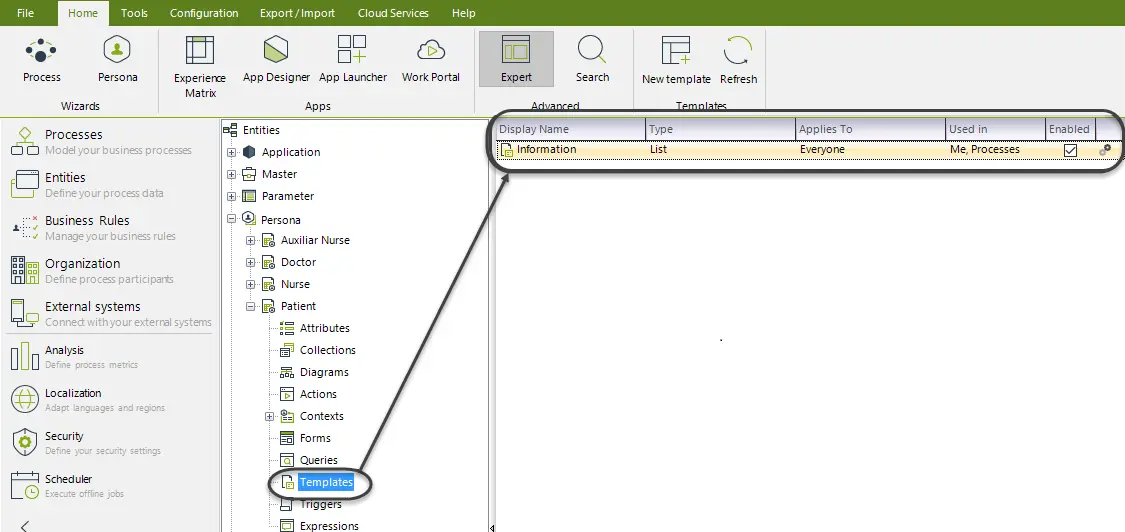Launch the Work Portal
The width and height of the screenshot is (1125, 532).
point(430,60)
